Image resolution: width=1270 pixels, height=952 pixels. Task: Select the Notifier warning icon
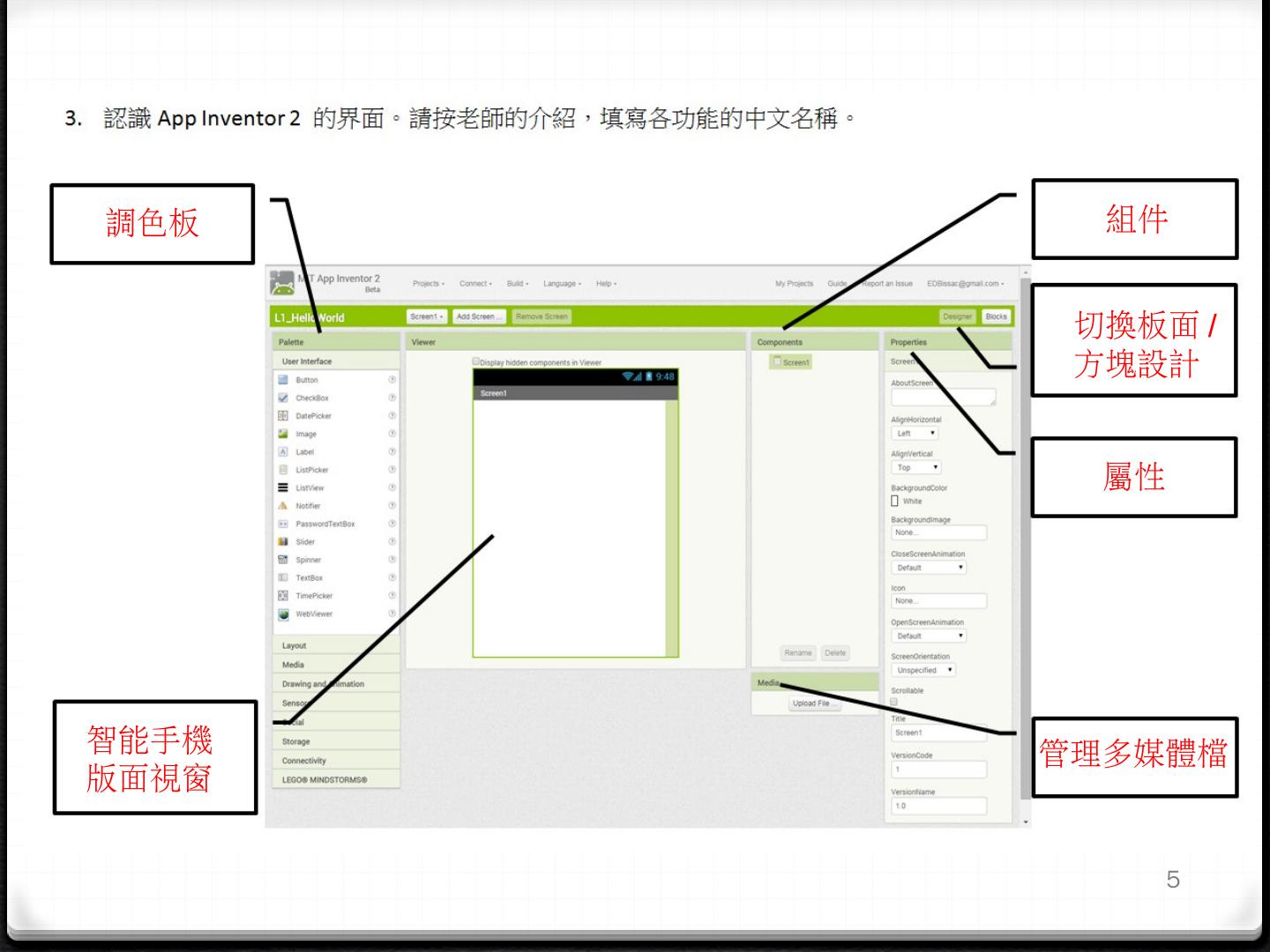point(283,506)
